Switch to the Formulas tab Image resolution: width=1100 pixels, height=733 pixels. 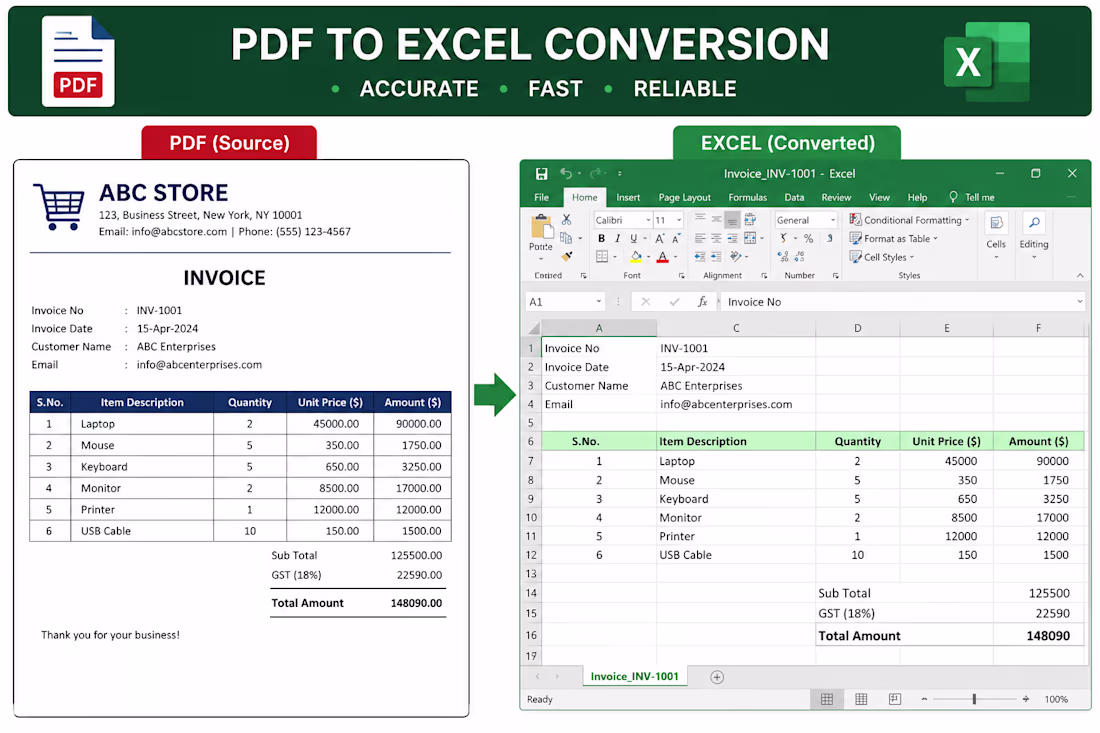pos(748,197)
